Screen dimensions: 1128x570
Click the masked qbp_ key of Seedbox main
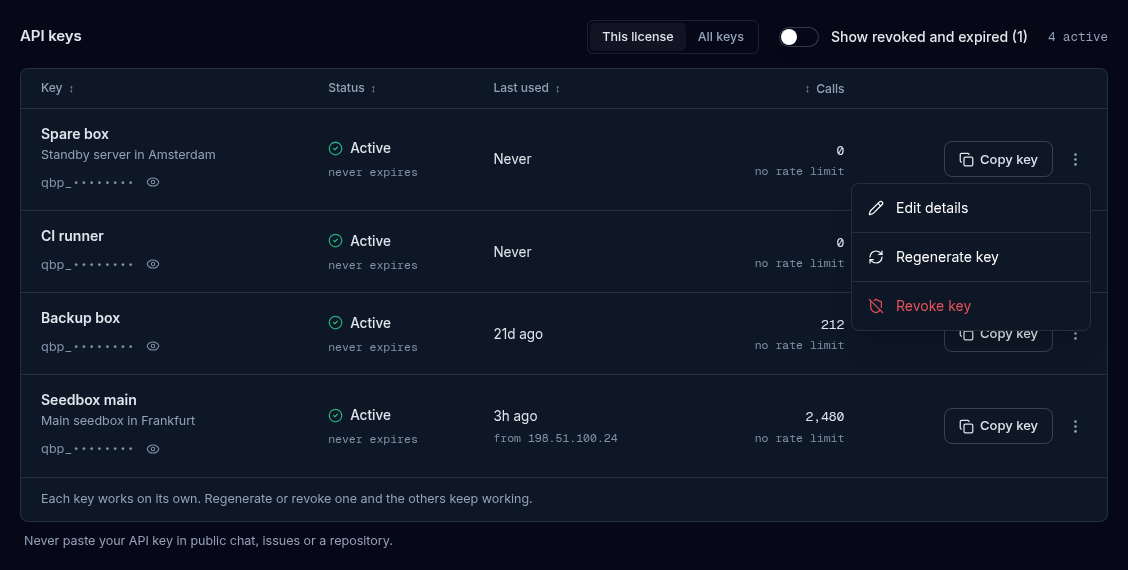tap(87, 450)
